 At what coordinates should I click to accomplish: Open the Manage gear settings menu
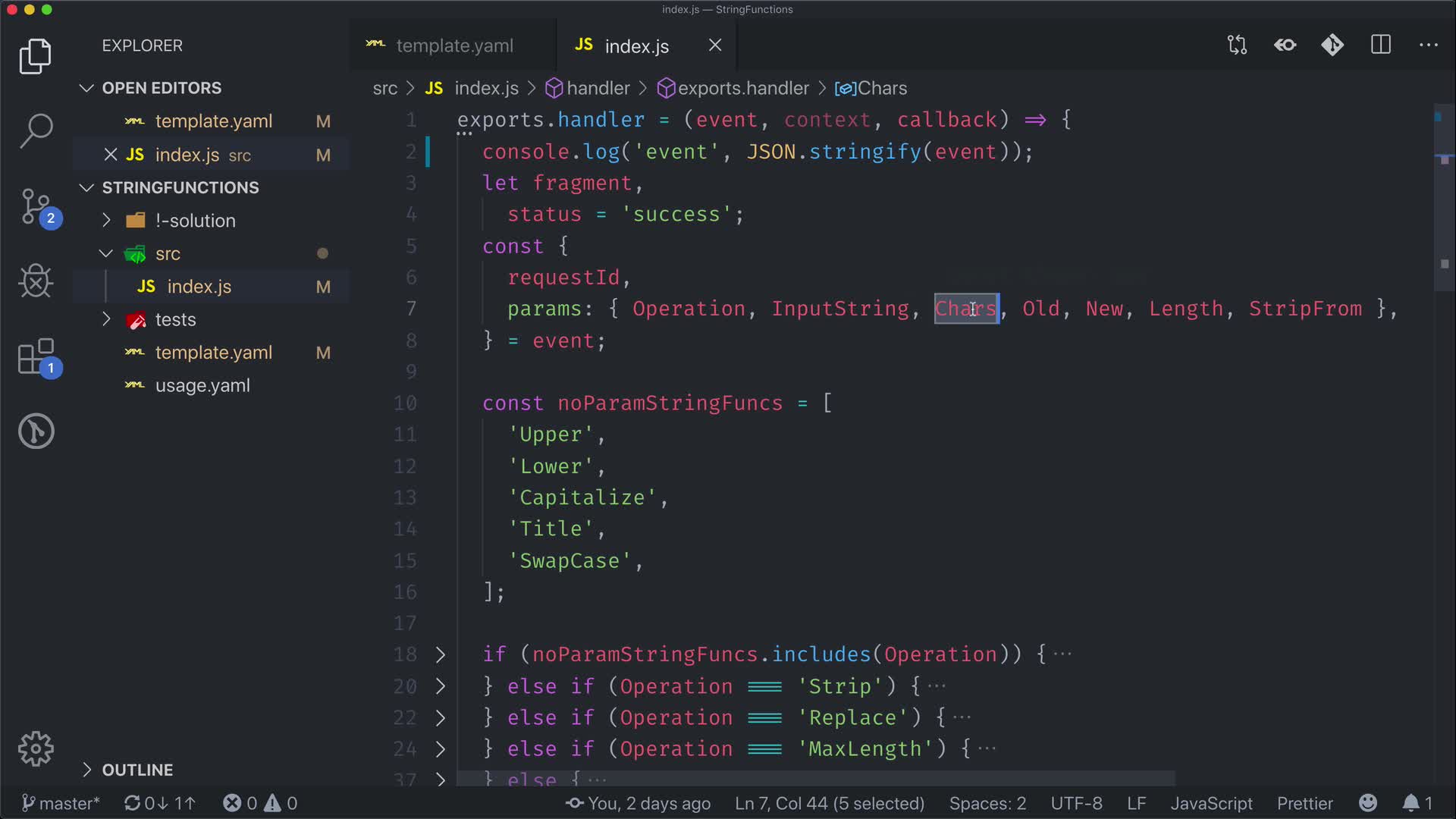[36, 749]
